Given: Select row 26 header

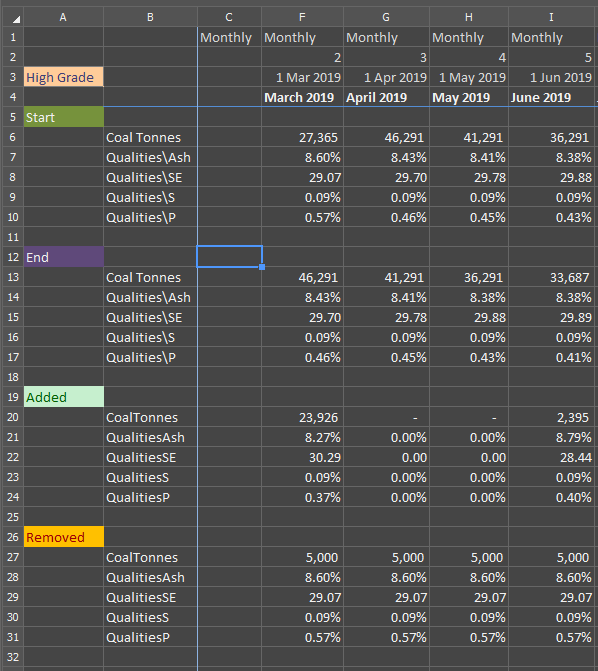Looking at the screenshot, I should 13,537.
